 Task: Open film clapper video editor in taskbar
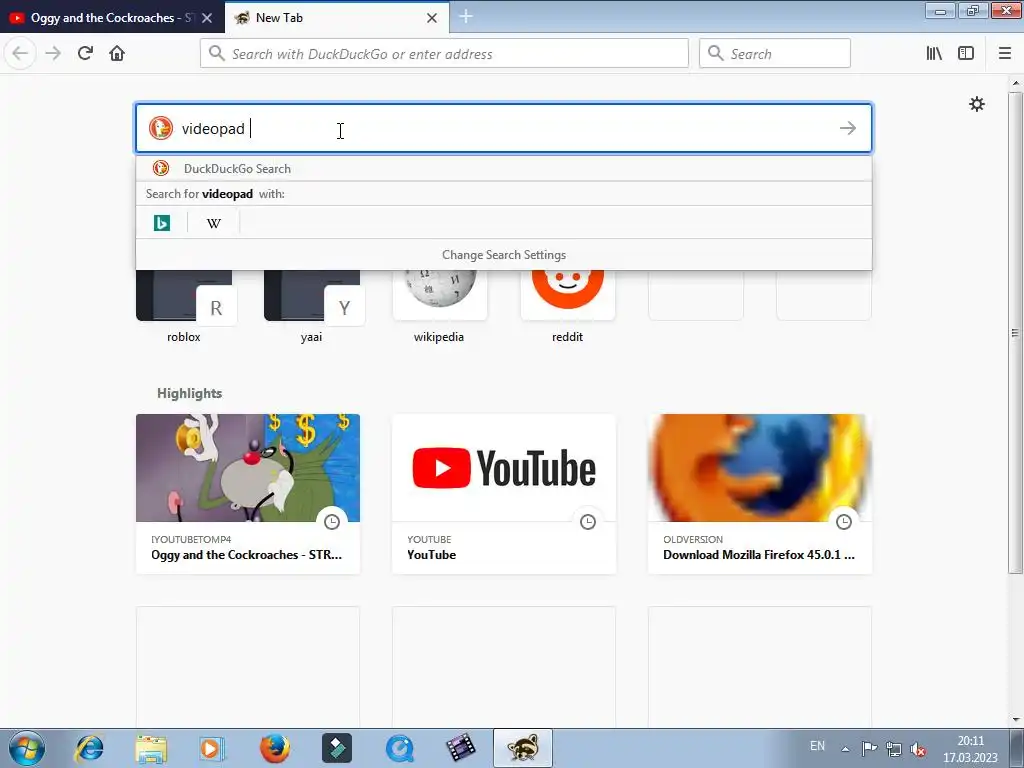coord(461,748)
